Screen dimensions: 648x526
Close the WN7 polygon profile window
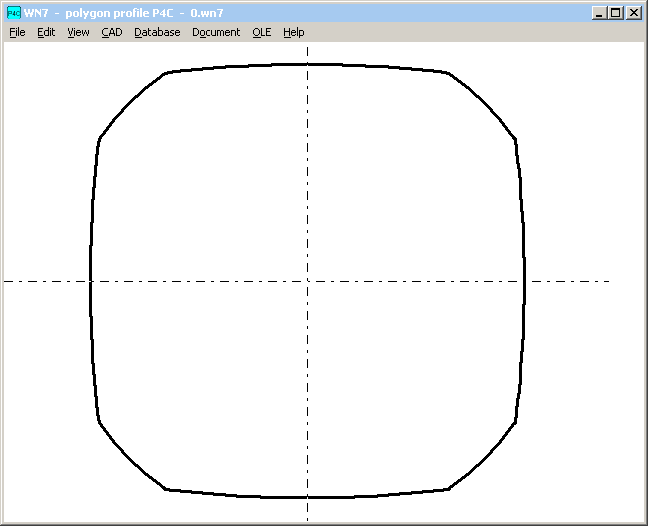(x=633, y=13)
